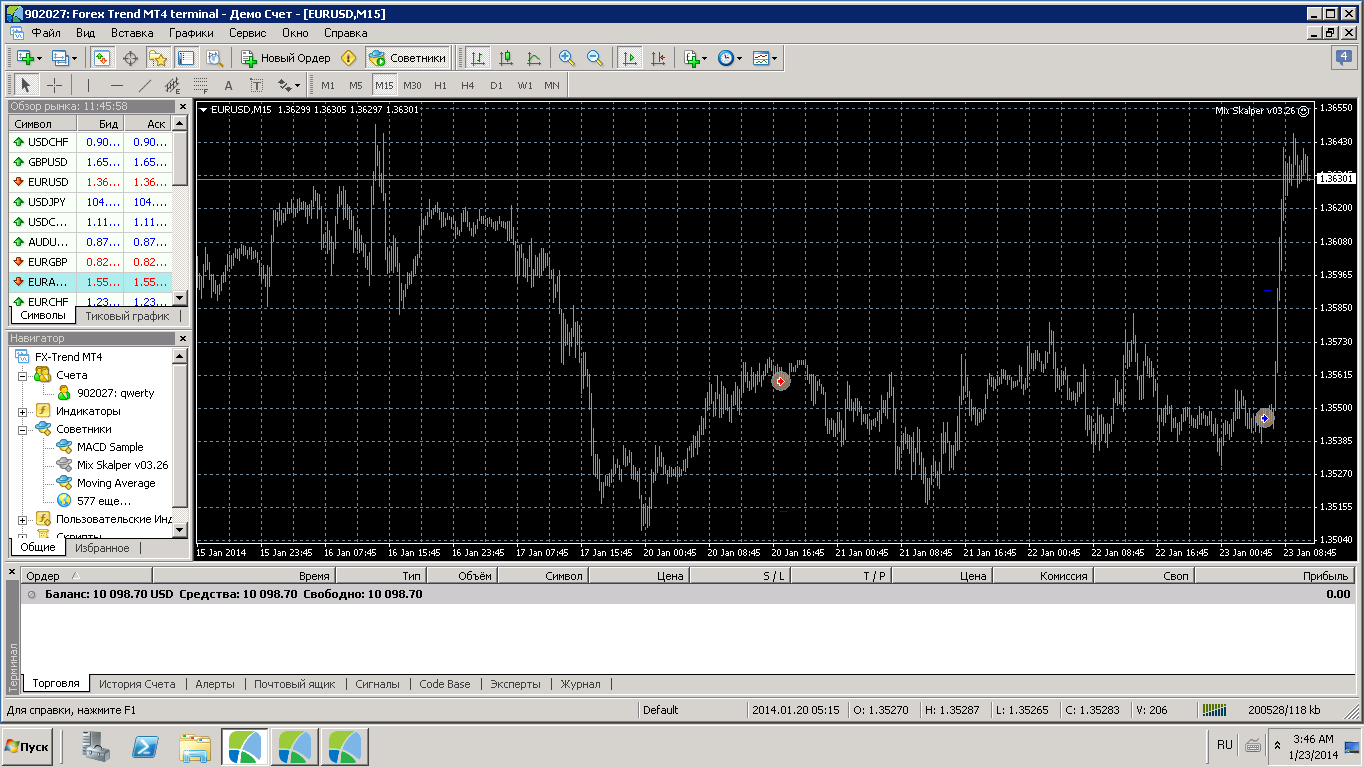Open the Файл menu

46,32
